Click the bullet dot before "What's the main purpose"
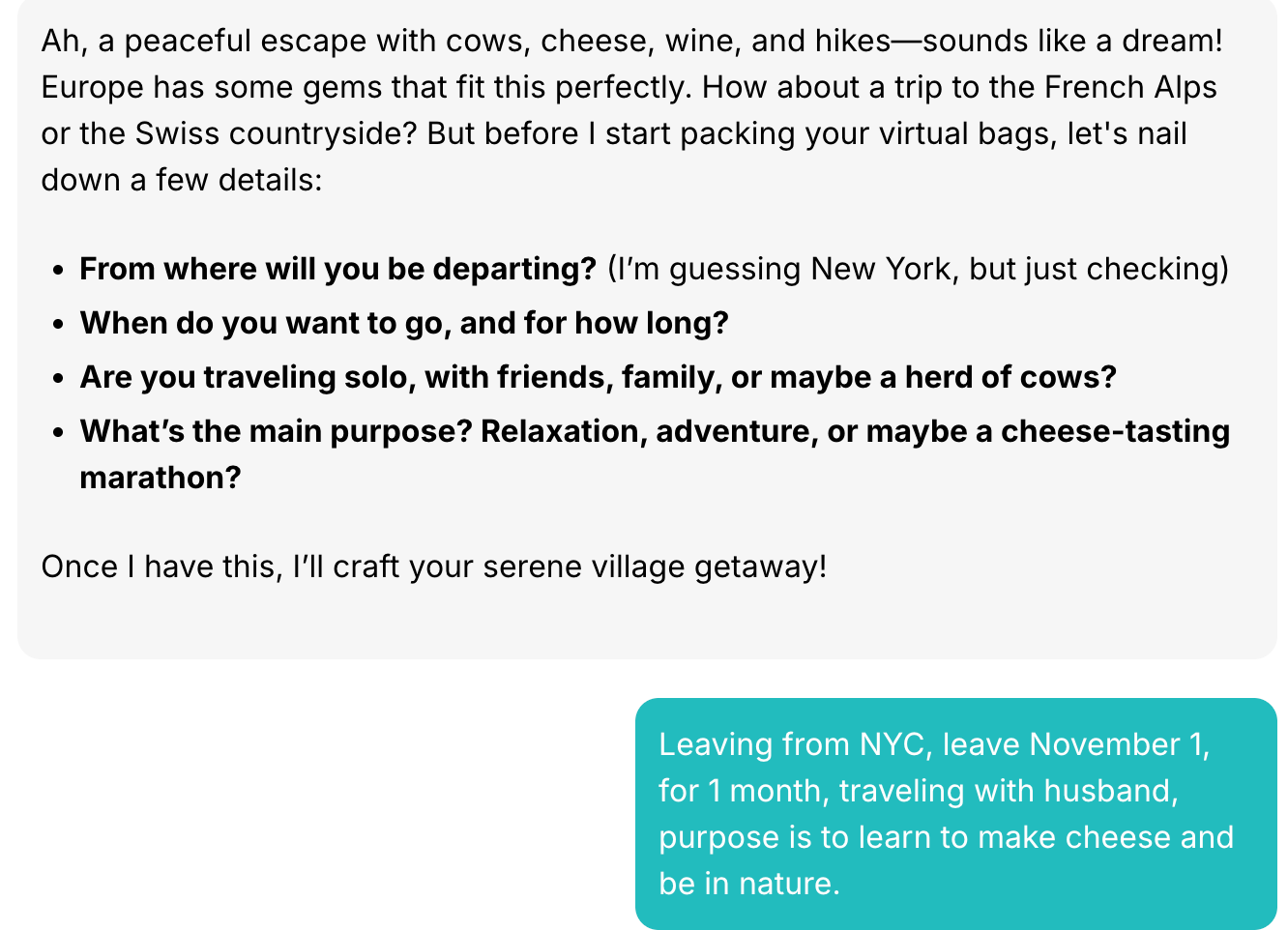This screenshot has width=1288, height=930. point(60,432)
